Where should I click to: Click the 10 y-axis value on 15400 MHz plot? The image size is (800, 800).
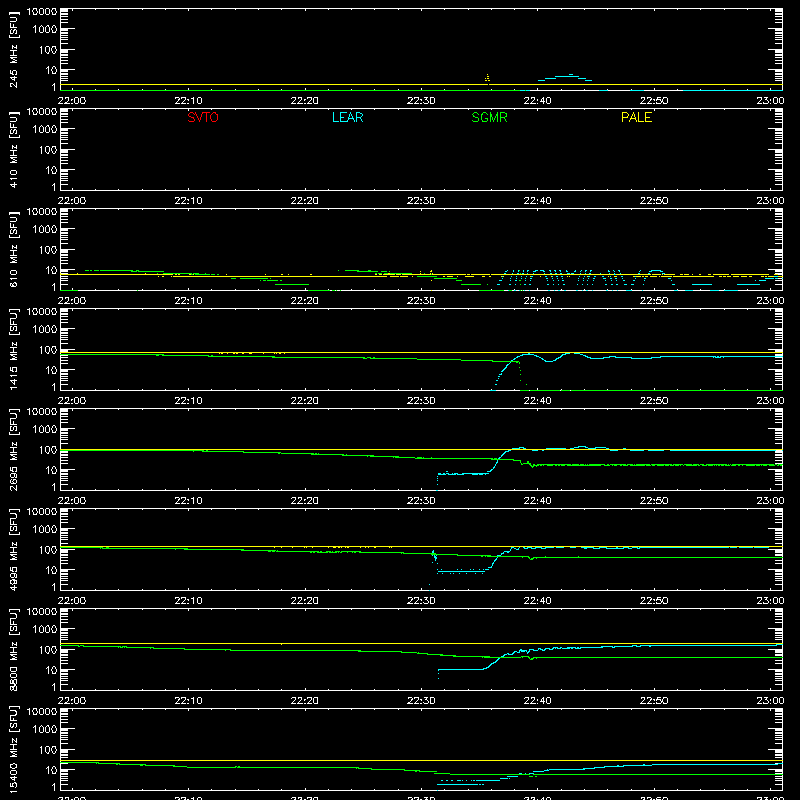click(51, 770)
